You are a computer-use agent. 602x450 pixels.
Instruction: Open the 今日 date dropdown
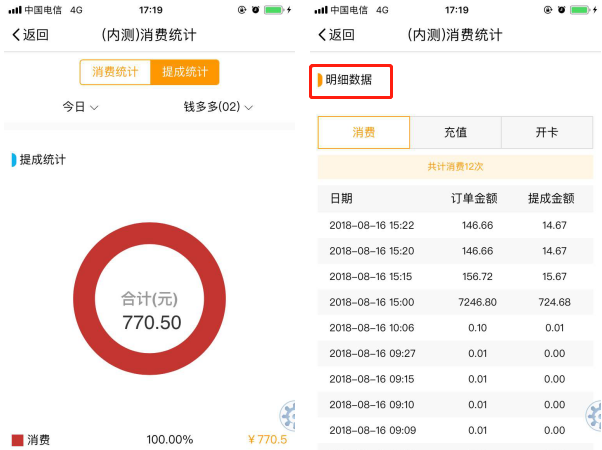[80, 107]
